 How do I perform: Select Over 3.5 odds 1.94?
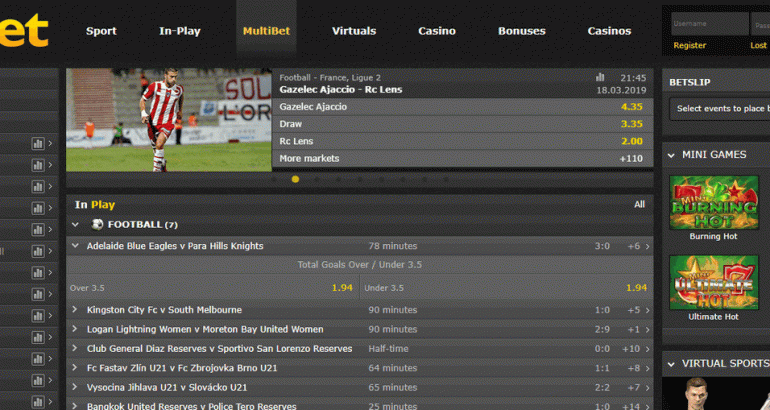coord(341,288)
